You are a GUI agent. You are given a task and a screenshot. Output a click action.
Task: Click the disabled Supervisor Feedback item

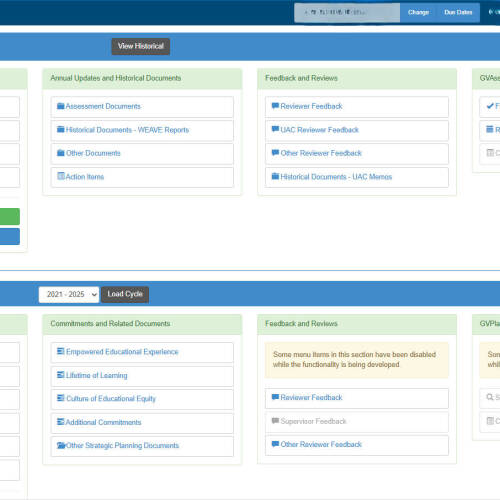coord(357,422)
